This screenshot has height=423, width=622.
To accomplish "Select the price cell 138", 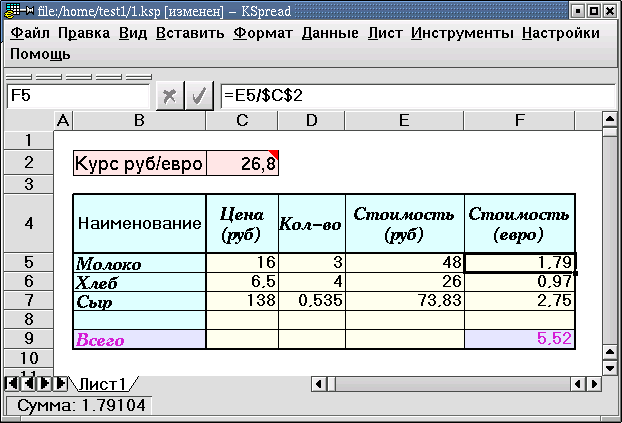I will [x=242, y=301].
